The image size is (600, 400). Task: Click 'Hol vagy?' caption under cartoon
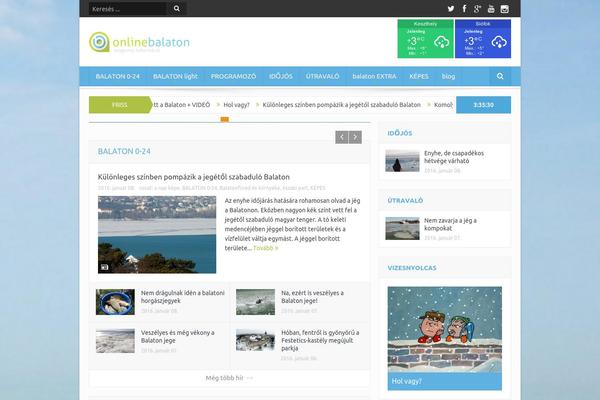(406, 381)
